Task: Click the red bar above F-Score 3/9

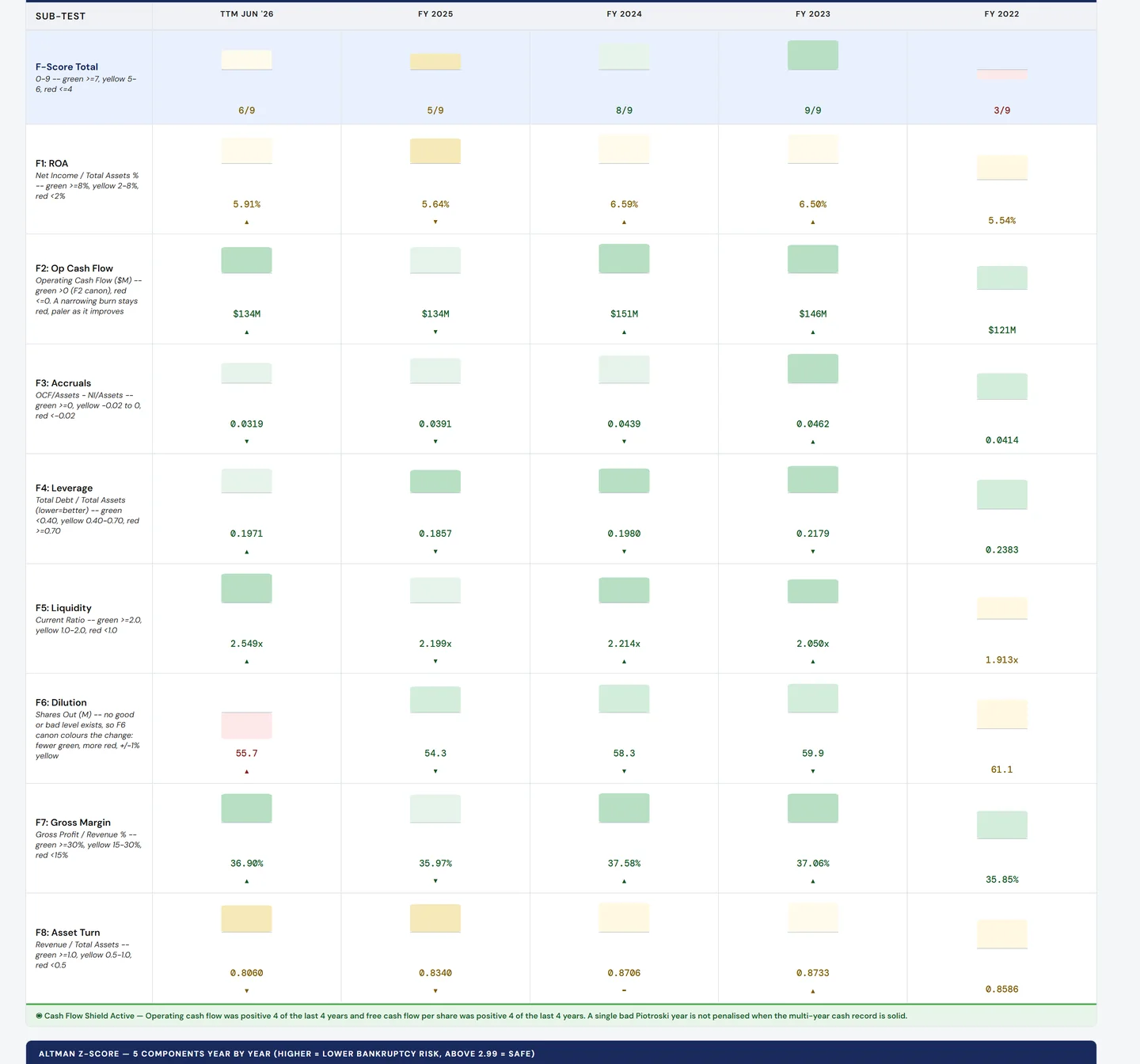Action: click(1002, 74)
